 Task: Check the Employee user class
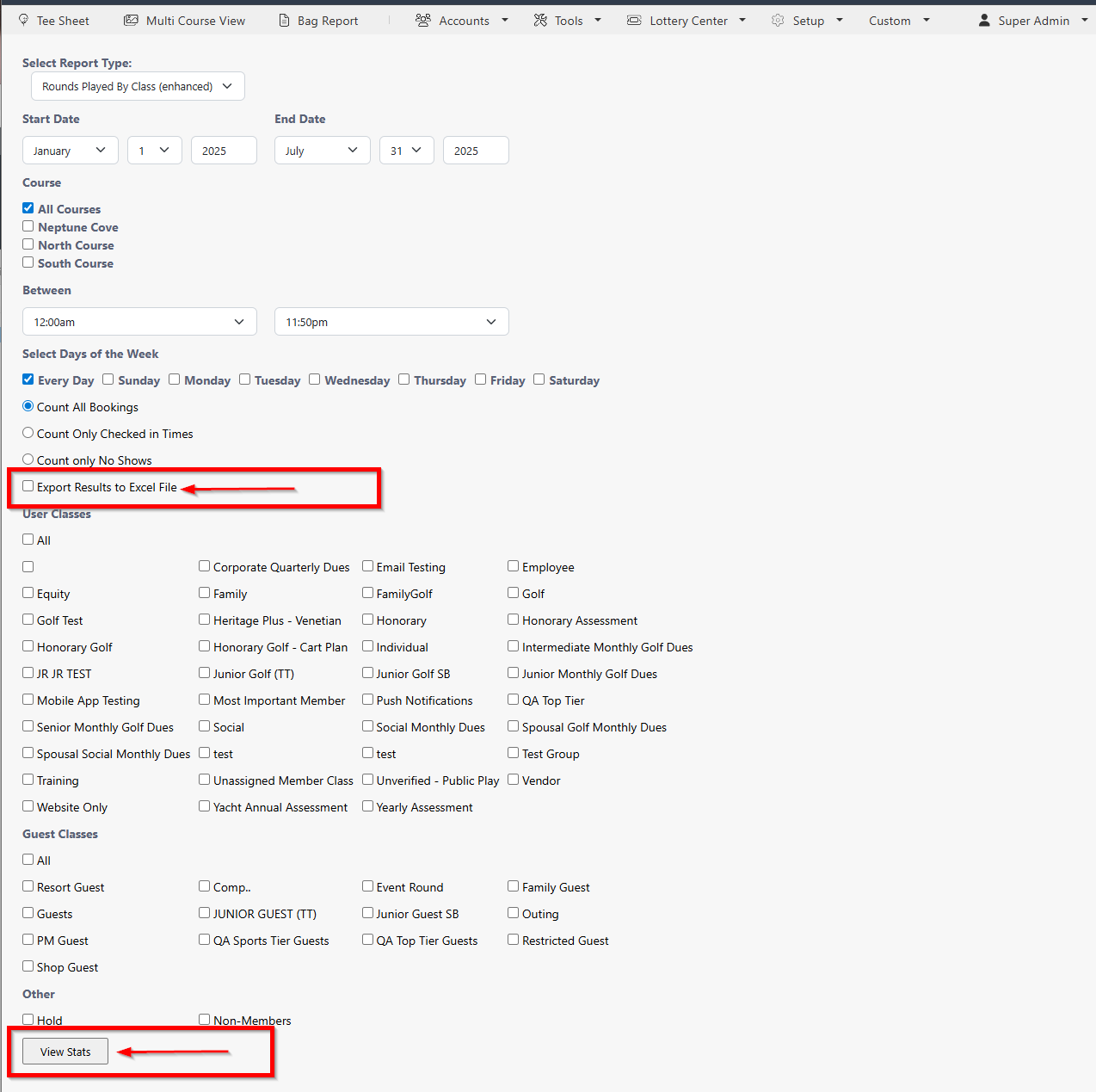coord(514,566)
